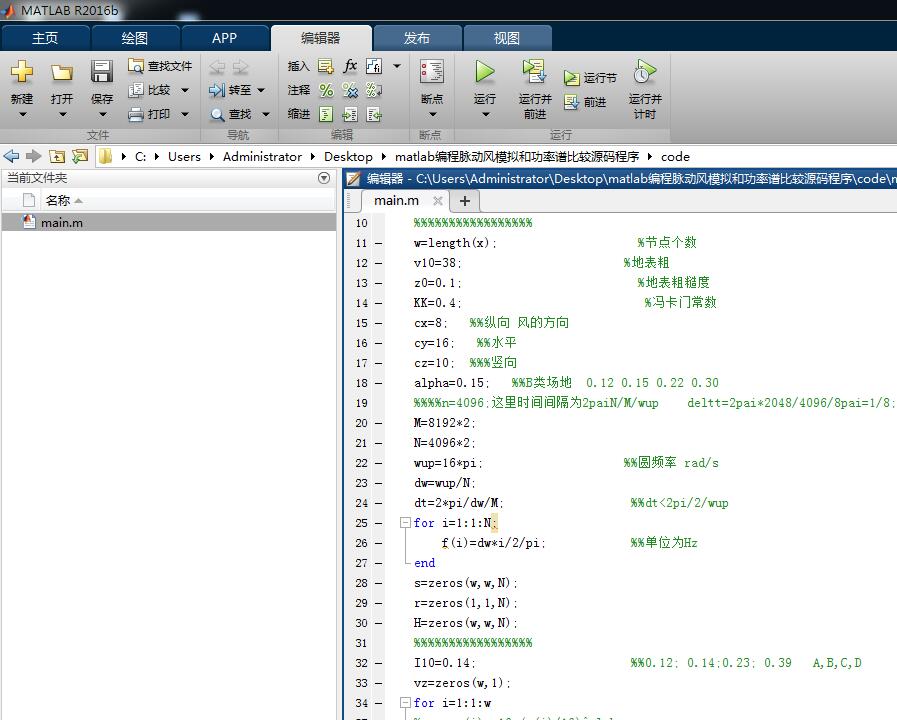The width and height of the screenshot is (897, 720).
Task: Click the browse for folder icon
Action: [x=80, y=156]
